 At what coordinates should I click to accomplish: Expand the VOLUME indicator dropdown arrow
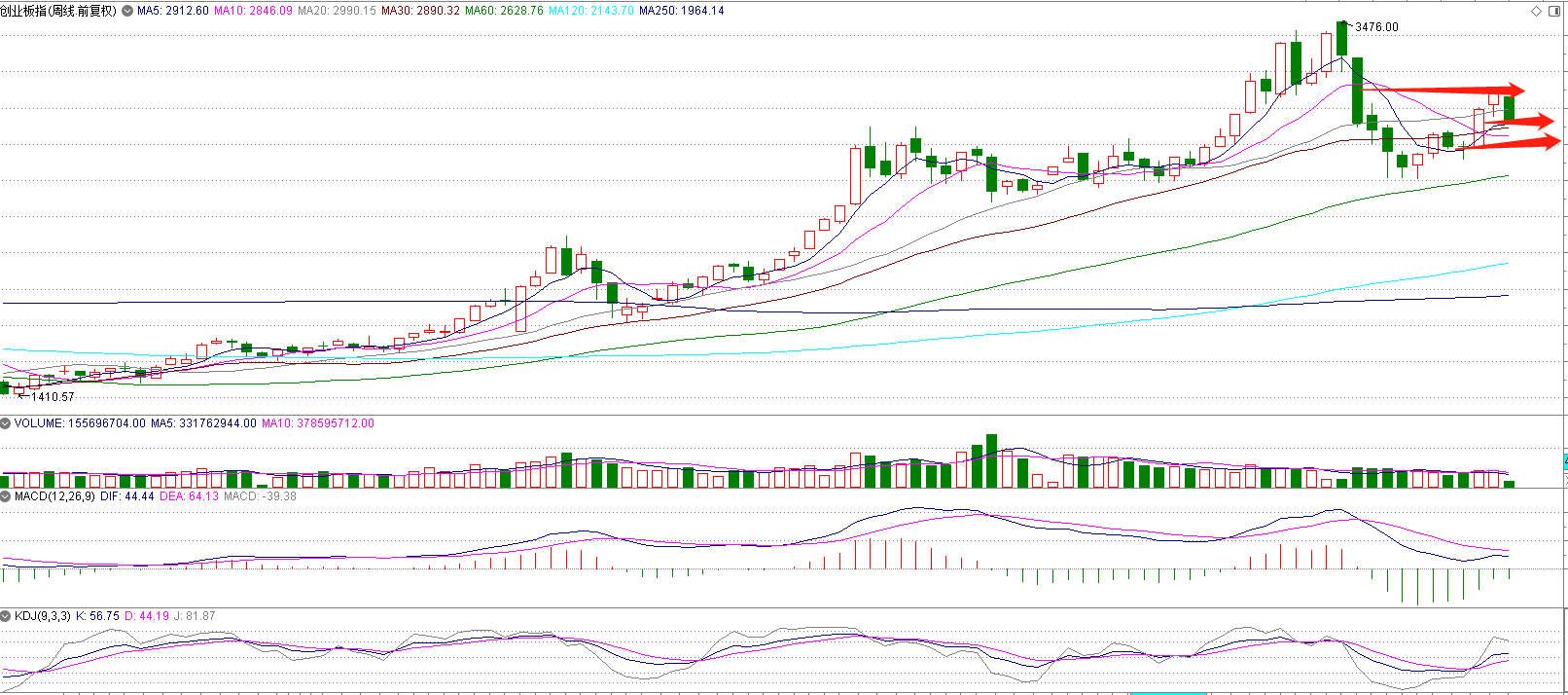click(x=6, y=423)
